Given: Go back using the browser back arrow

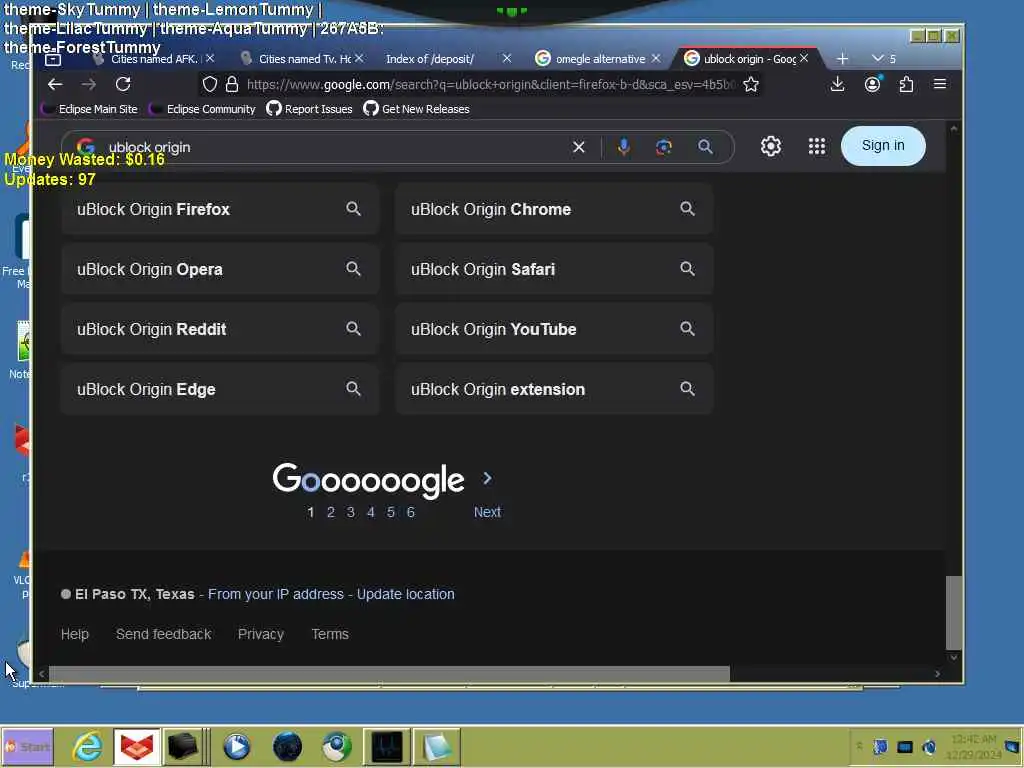Looking at the screenshot, I should tap(55, 84).
